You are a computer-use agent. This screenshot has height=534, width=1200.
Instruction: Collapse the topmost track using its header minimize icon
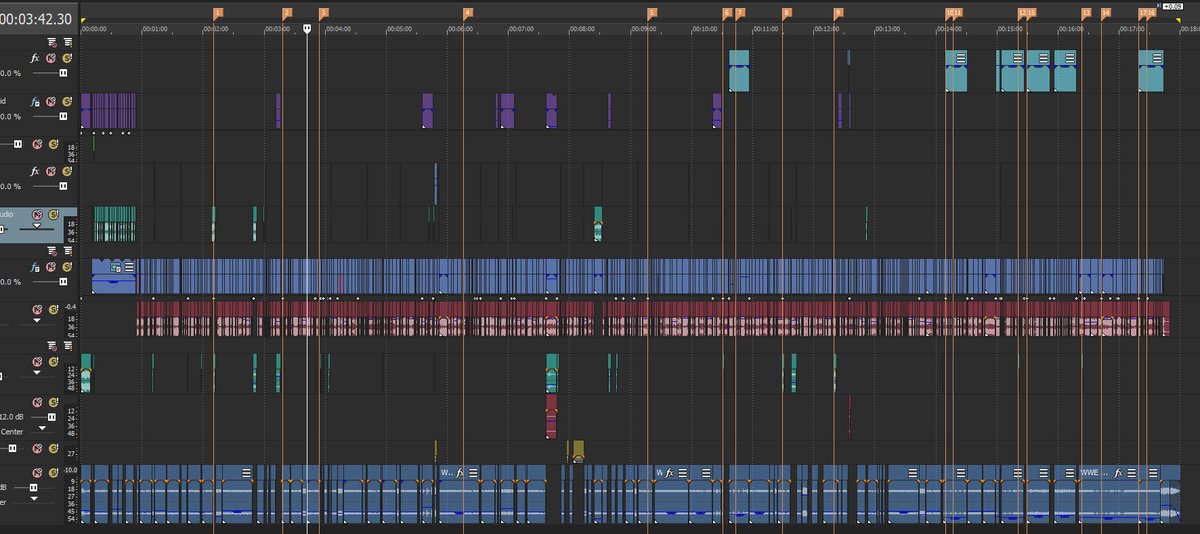(x=52, y=42)
